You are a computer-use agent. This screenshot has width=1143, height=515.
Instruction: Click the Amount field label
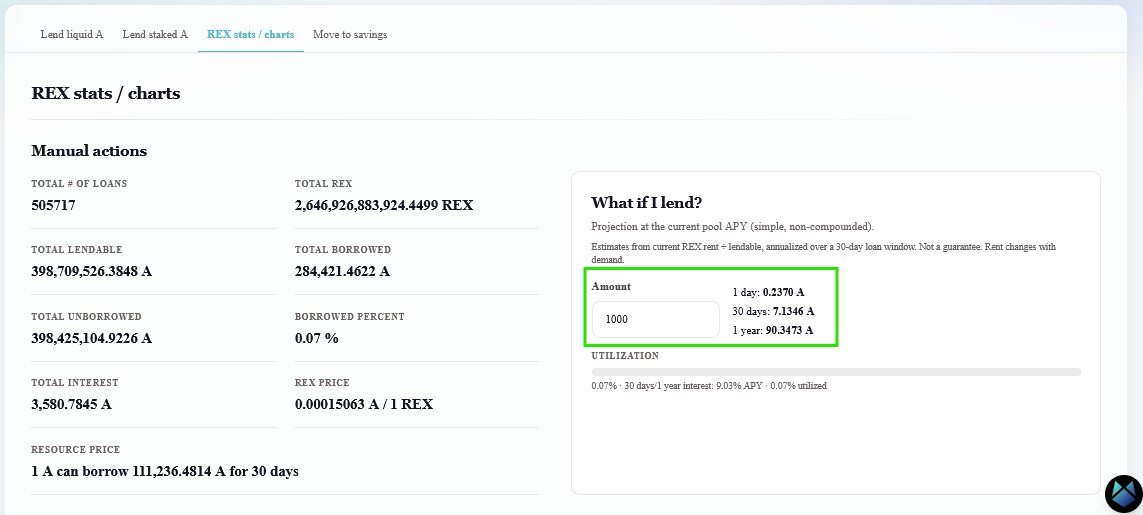click(x=611, y=287)
